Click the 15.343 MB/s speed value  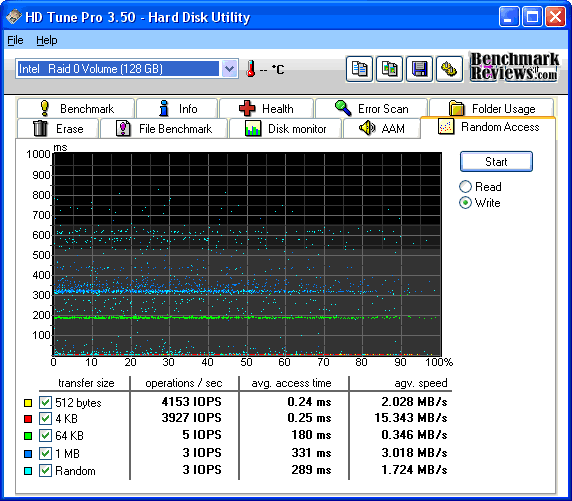pyautogui.click(x=411, y=418)
